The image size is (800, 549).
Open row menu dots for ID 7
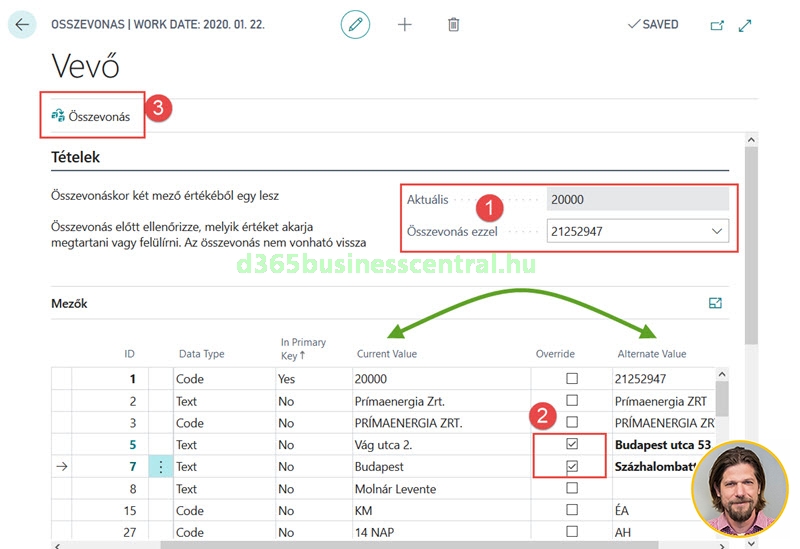pos(160,466)
